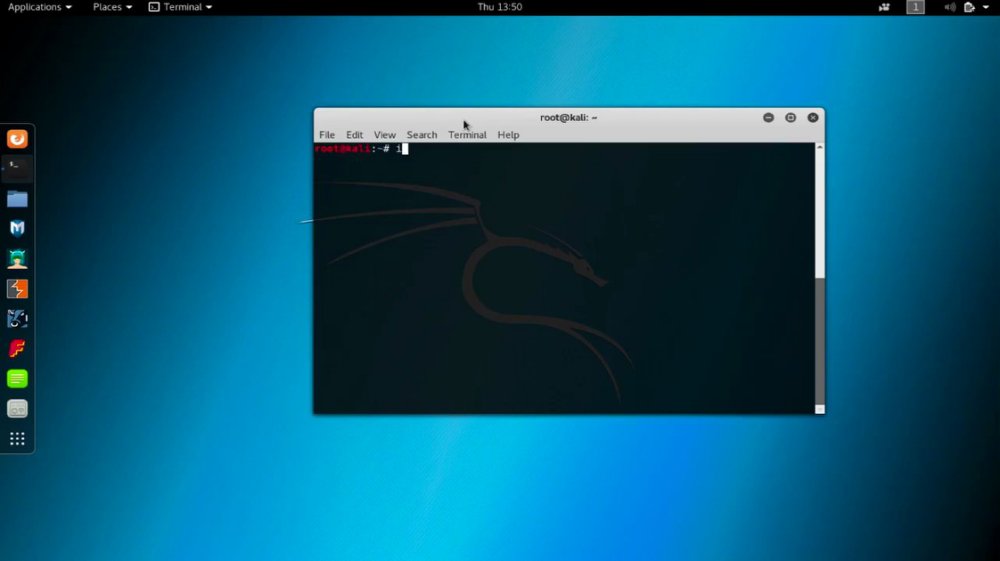The image size is (1000, 561).
Task: Launch Metasploit from the dock
Action: pos(17,228)
